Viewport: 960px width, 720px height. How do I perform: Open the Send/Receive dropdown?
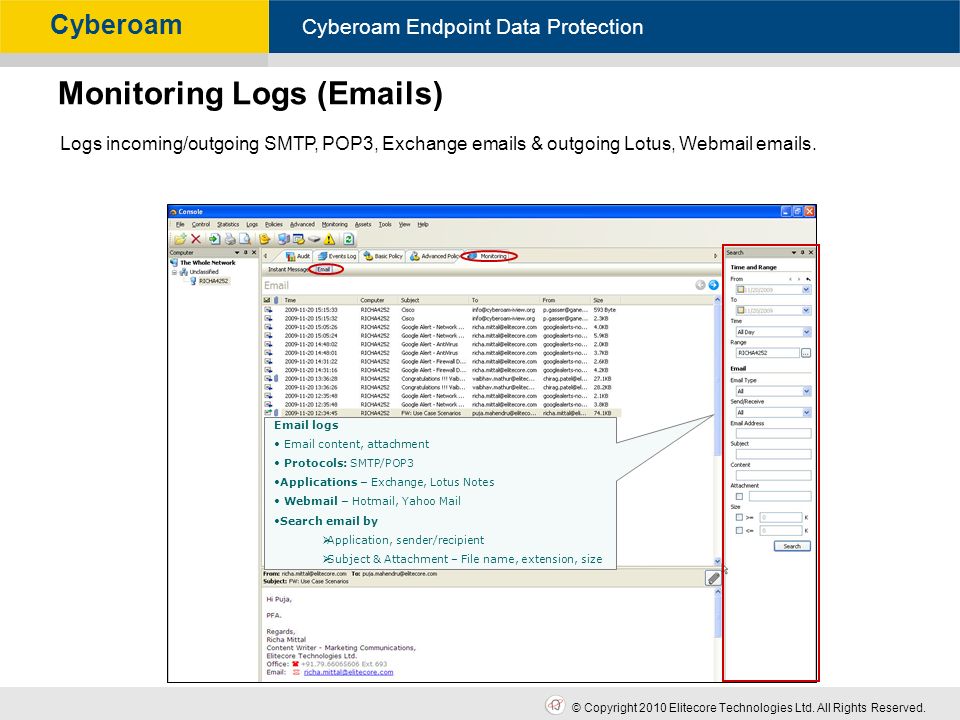[806, 413]
